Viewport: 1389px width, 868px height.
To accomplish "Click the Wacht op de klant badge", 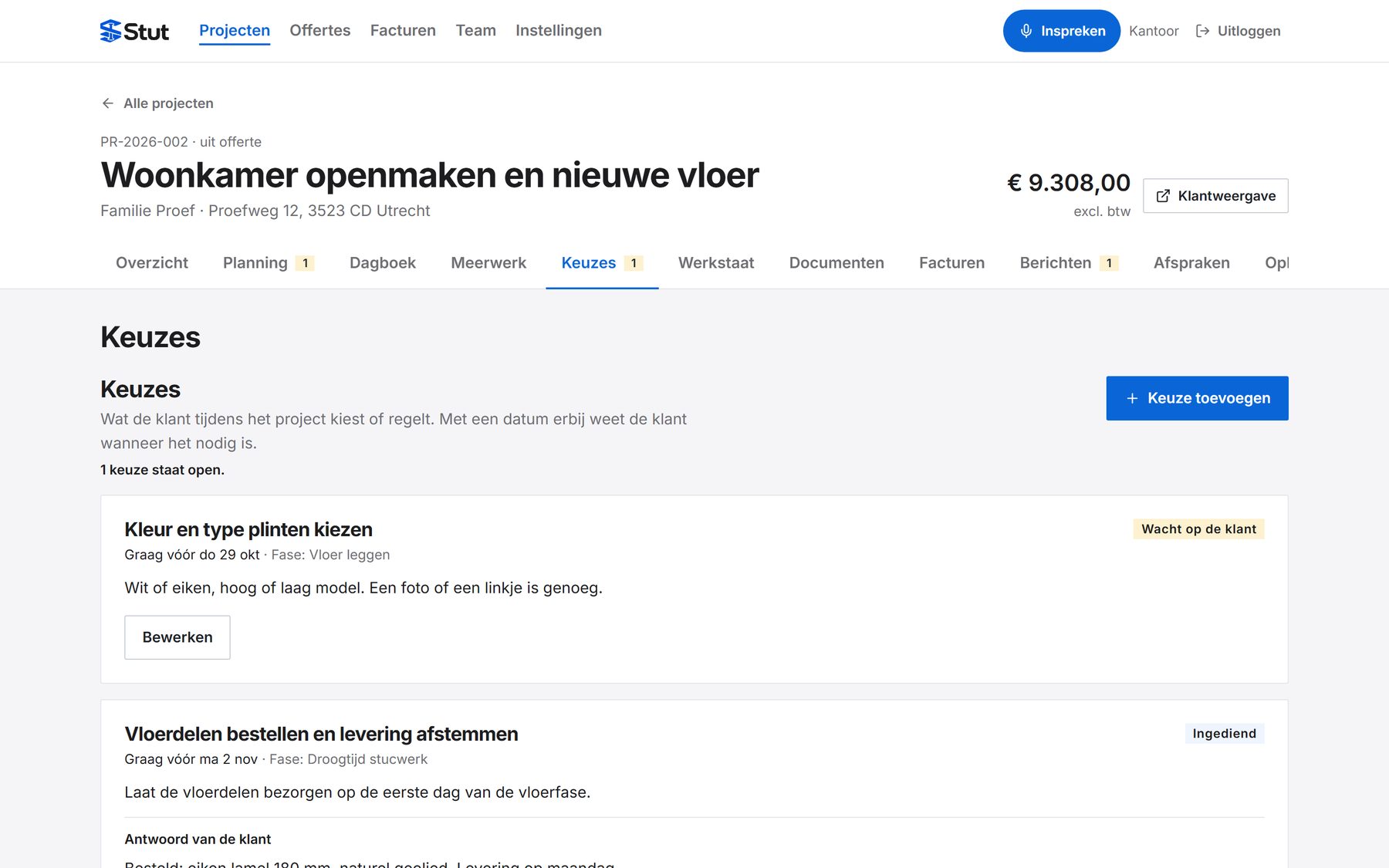I will click(x=1198, y=529).
